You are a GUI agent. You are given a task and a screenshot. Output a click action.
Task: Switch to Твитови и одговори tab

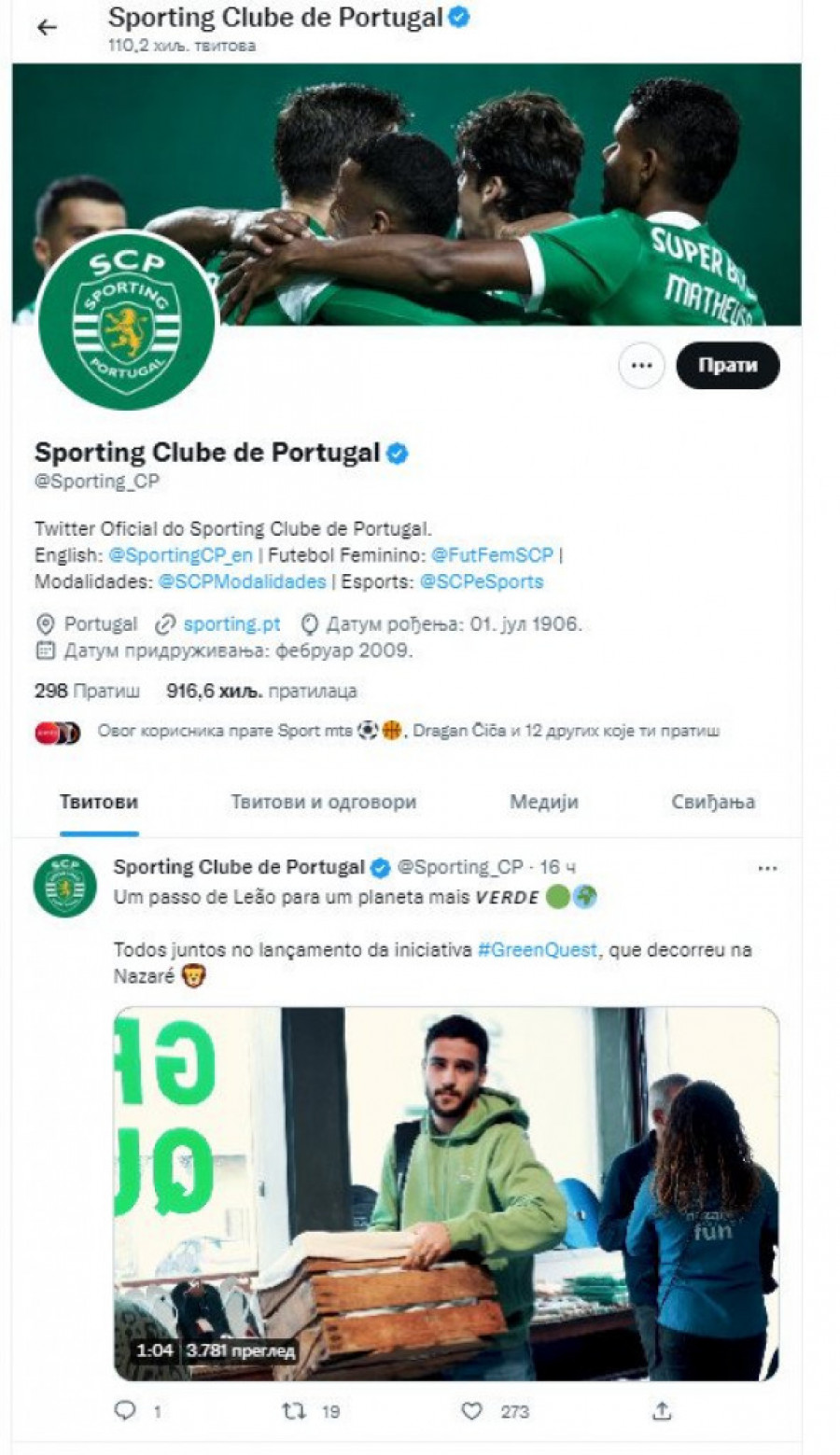(324, 802)
